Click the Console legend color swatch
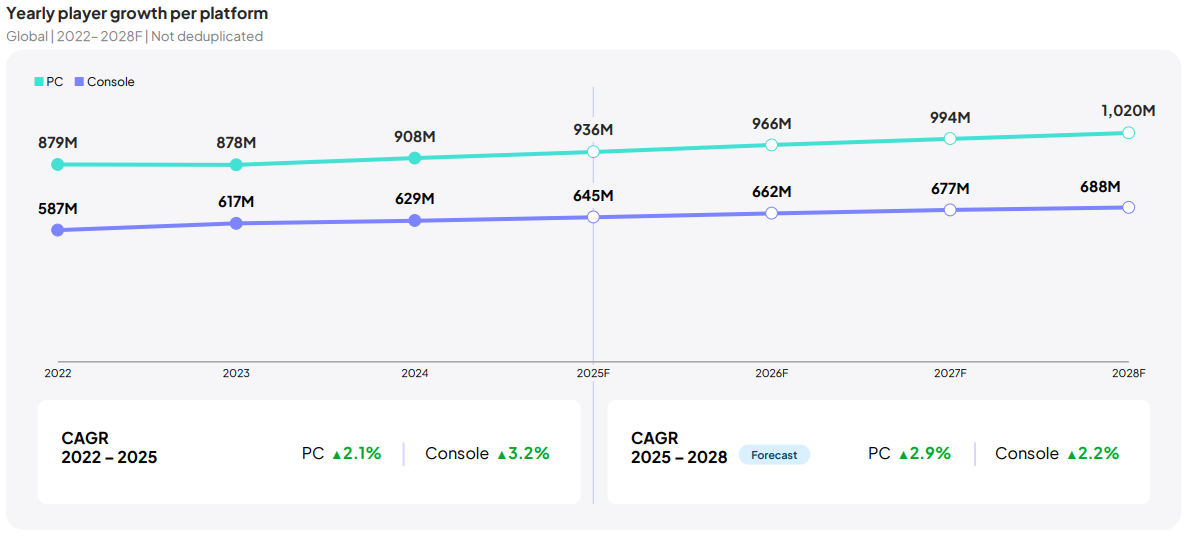 click(80, 82)
